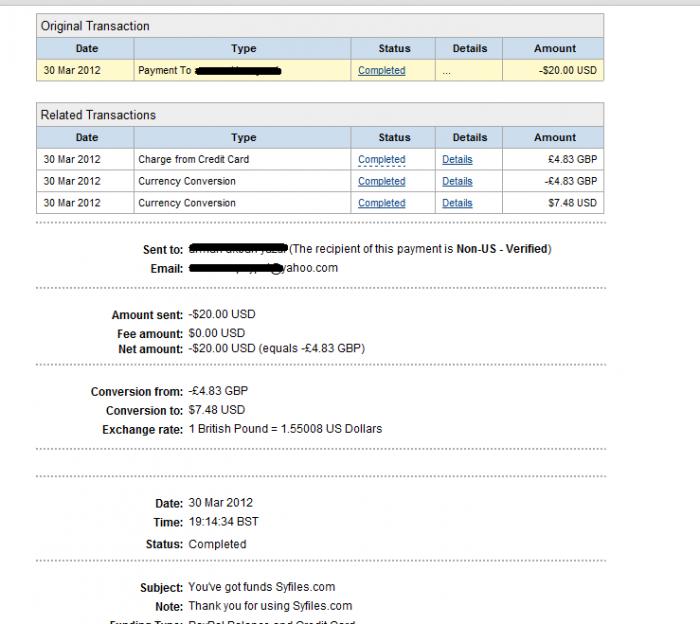Screen dimensions: 700x624
Task: Click Completed link in the -£4.83 GBP conversion row
Action: pyautogui.click(x=381, y=182)
